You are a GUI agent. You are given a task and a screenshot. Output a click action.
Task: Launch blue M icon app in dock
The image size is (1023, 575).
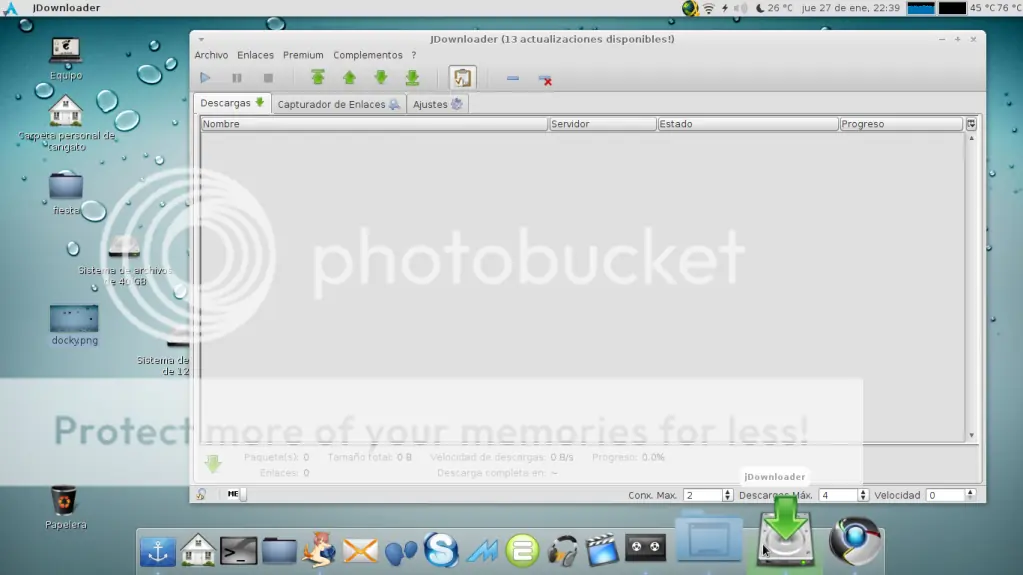tap(481, 552)
